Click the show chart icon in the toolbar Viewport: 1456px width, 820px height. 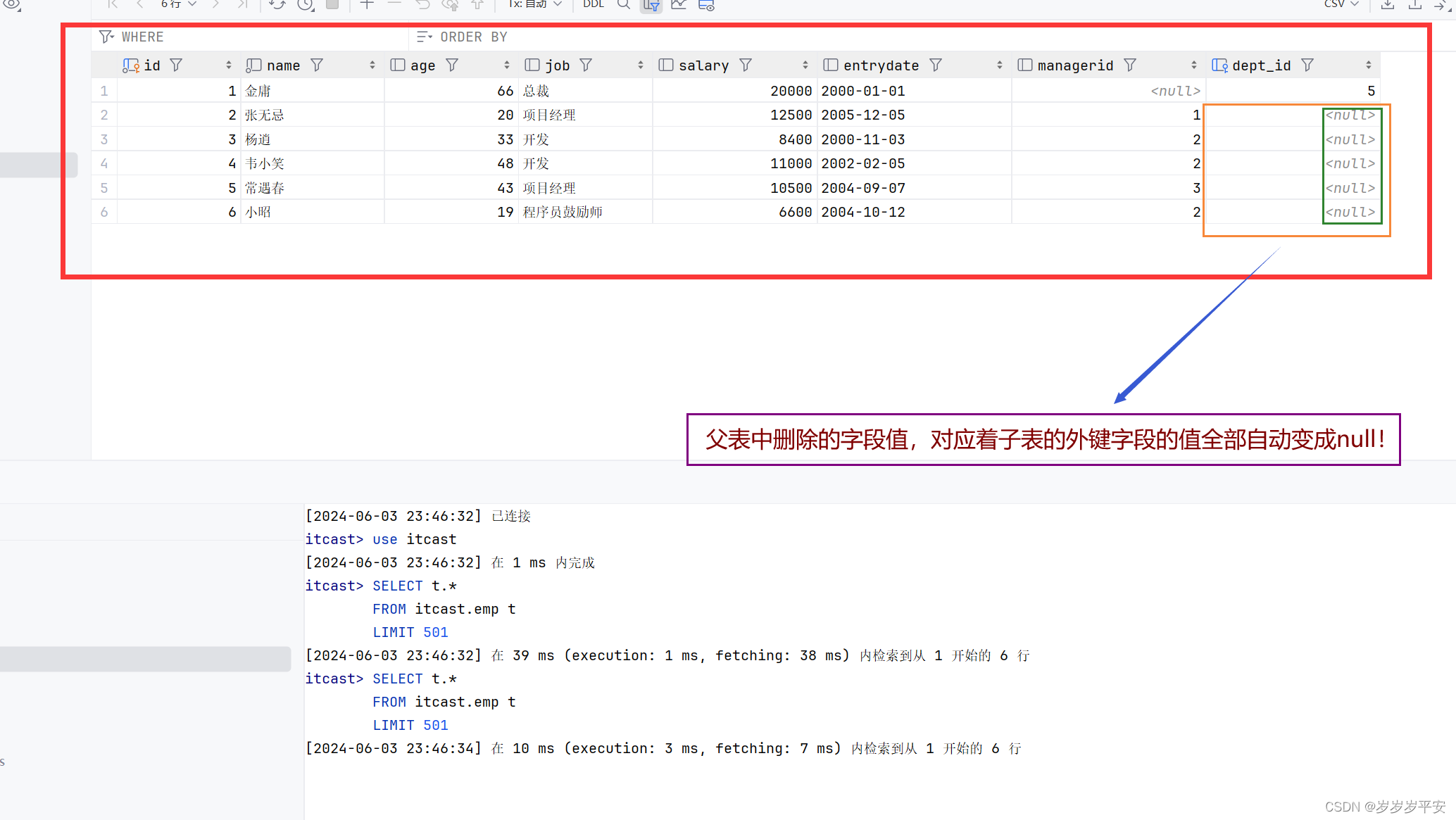point(679,5)
